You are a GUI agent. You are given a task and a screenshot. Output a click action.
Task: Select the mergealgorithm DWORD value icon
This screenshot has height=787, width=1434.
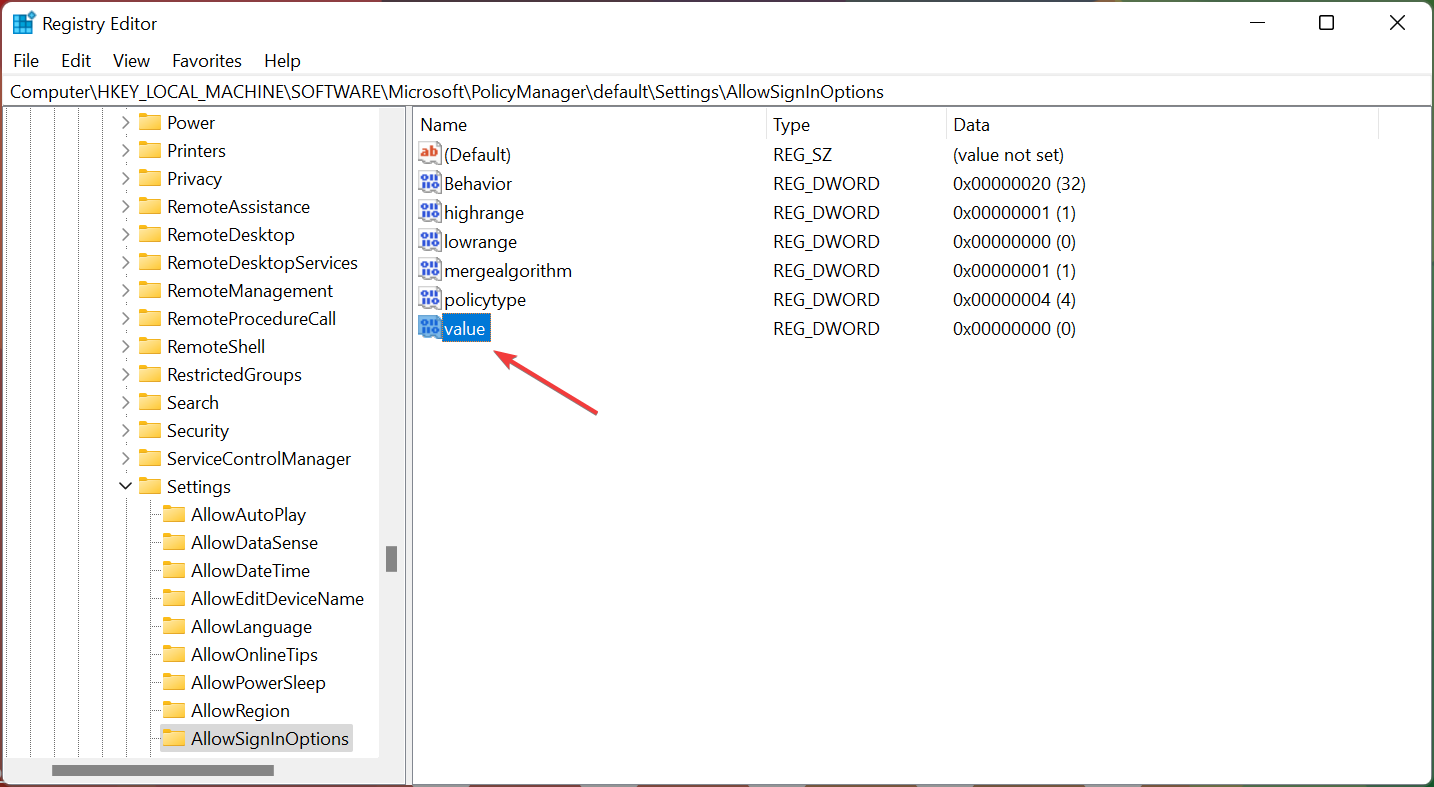pos(430,270)
